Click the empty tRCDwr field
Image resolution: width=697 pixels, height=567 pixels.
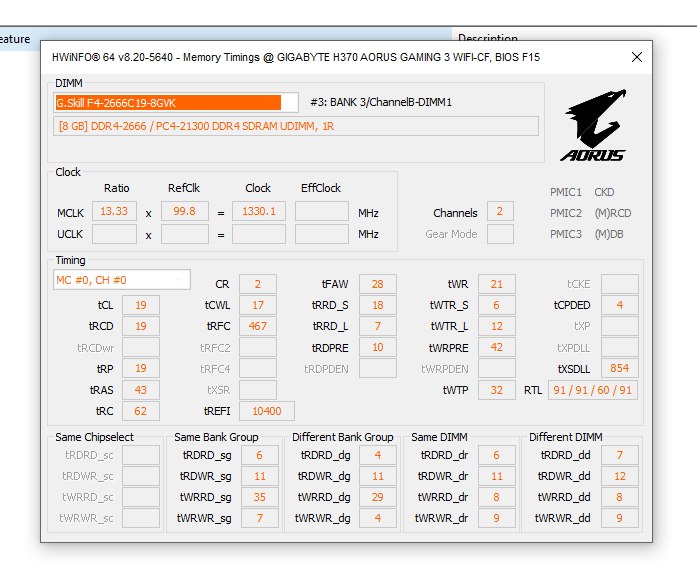pyautogui.click(x=141, y=347)
